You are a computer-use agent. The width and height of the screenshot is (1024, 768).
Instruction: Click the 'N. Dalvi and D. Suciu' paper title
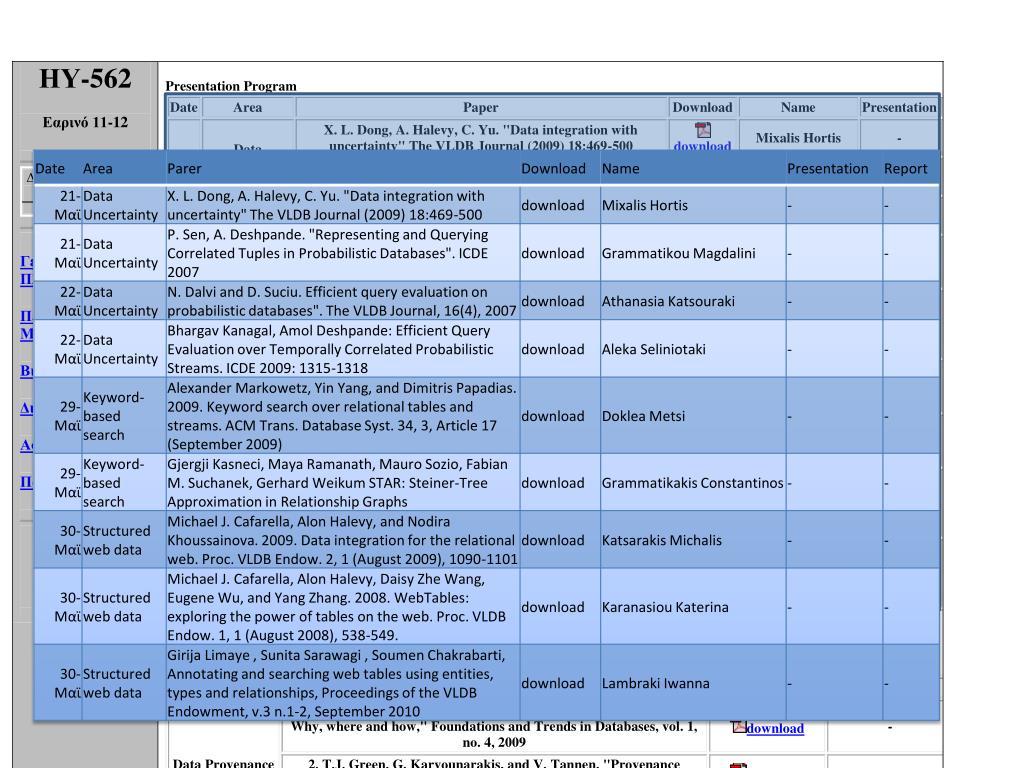[342, 301]
